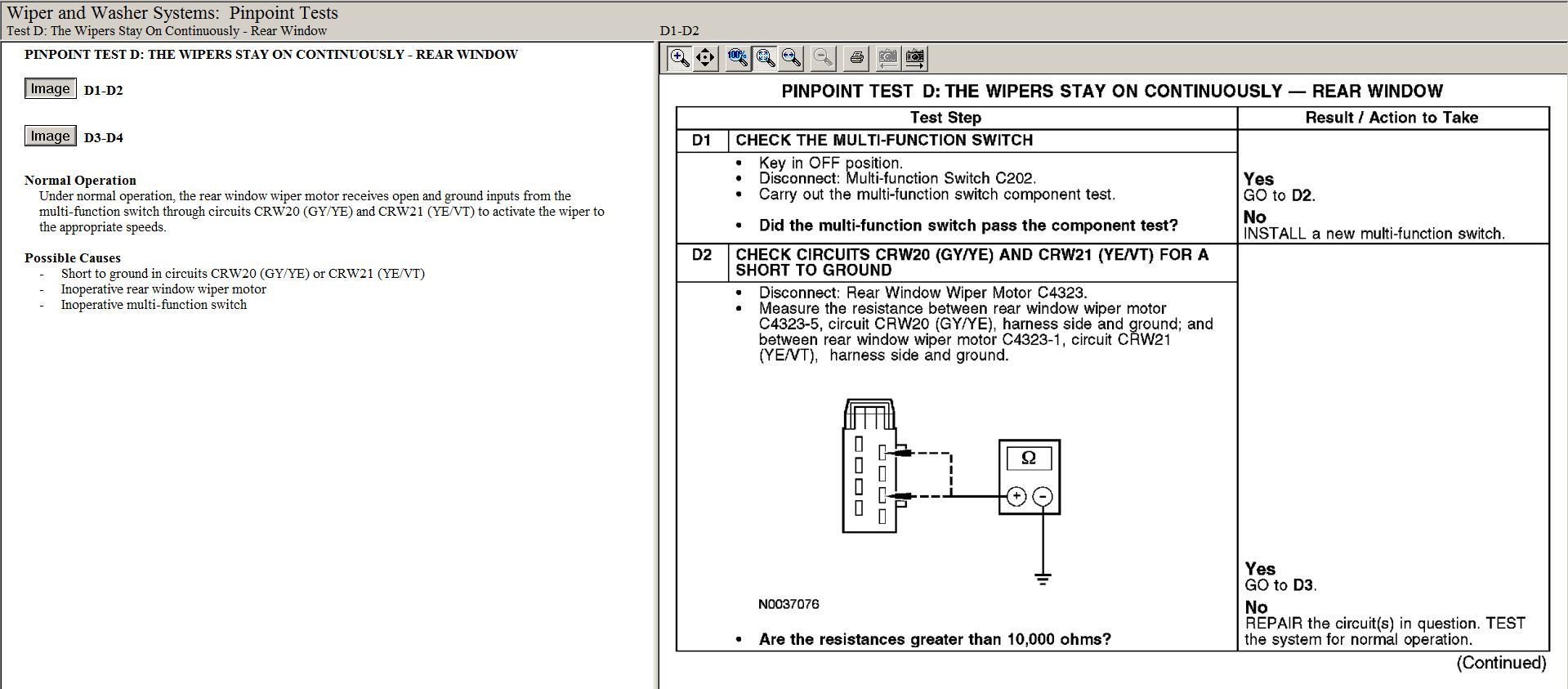Open the D1-D2 Image button
Viewport: 1568px width, 689px height.
[x=50, y=88]
